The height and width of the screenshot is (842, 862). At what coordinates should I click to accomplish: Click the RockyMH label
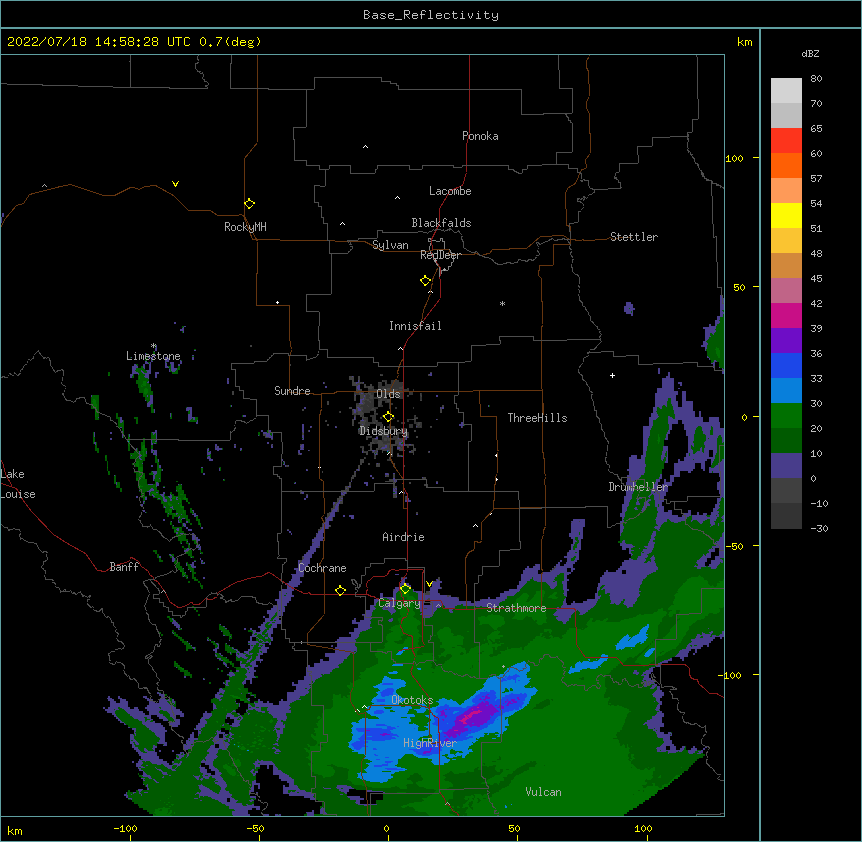[245, 226]
